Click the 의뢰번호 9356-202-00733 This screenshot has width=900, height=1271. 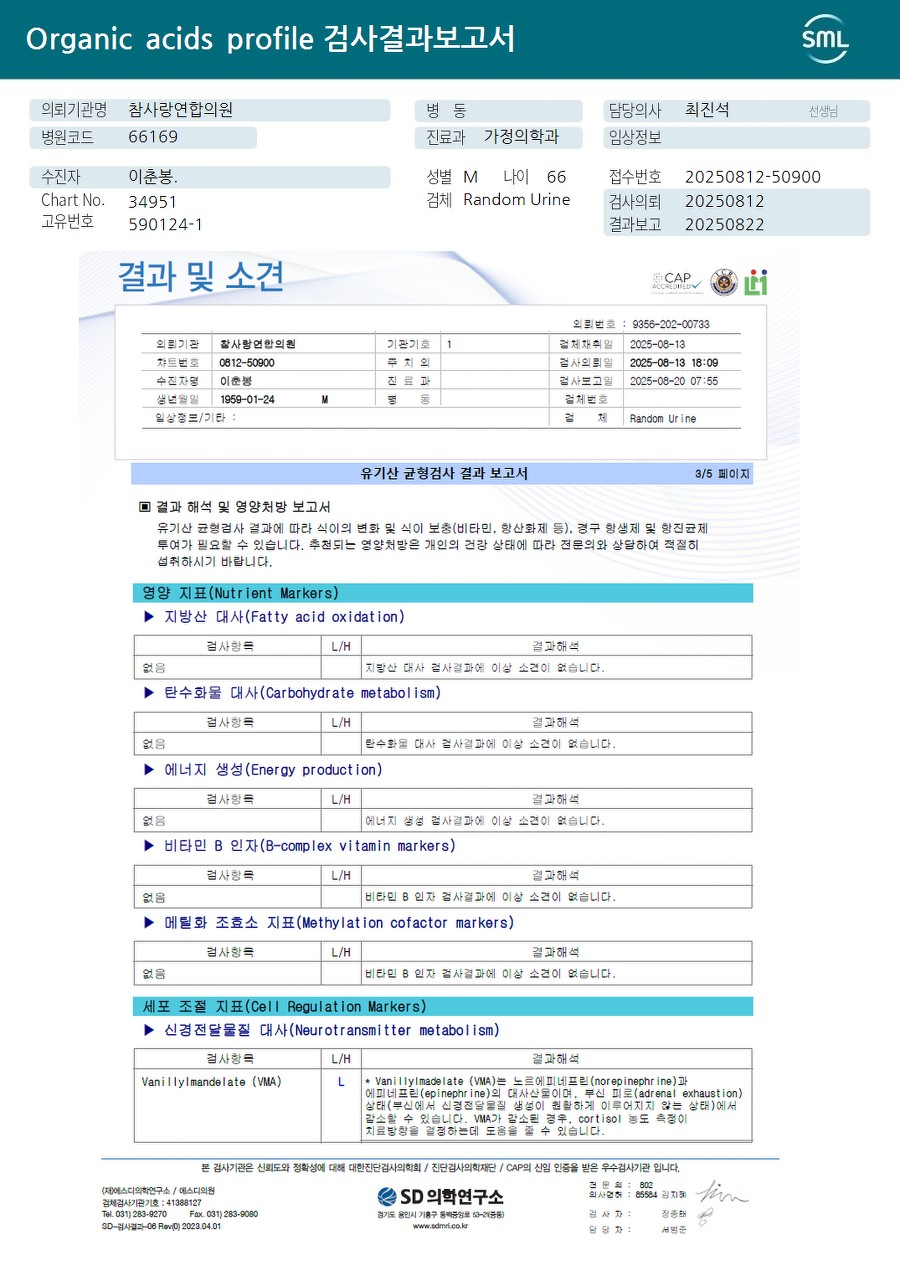click(670, 325)
